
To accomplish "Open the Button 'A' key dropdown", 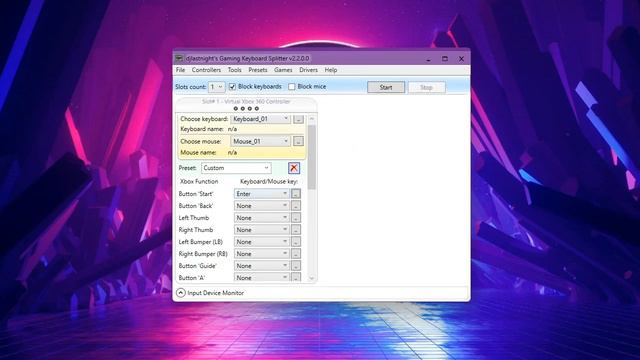I will point(262,278).
